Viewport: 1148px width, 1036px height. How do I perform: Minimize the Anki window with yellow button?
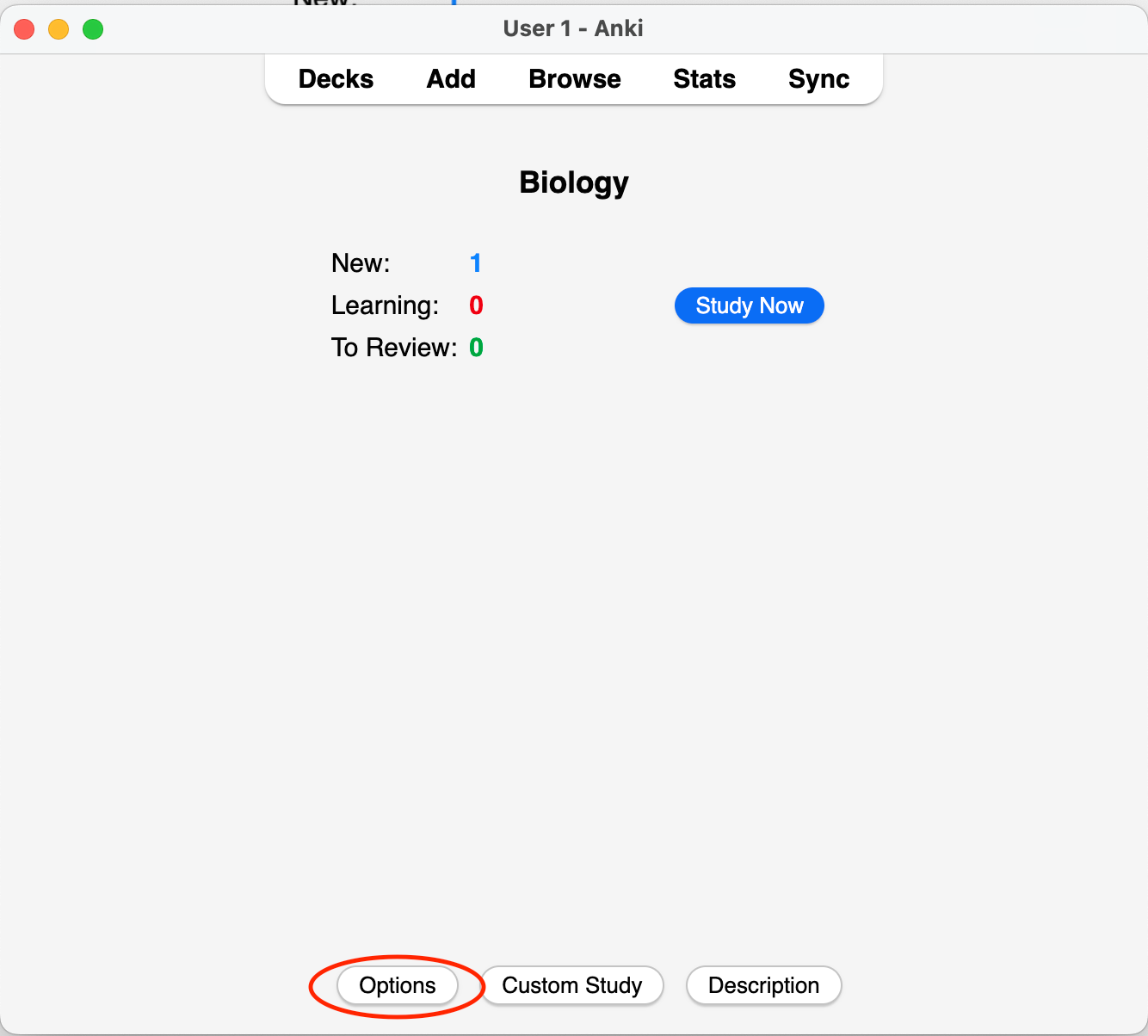59,29
